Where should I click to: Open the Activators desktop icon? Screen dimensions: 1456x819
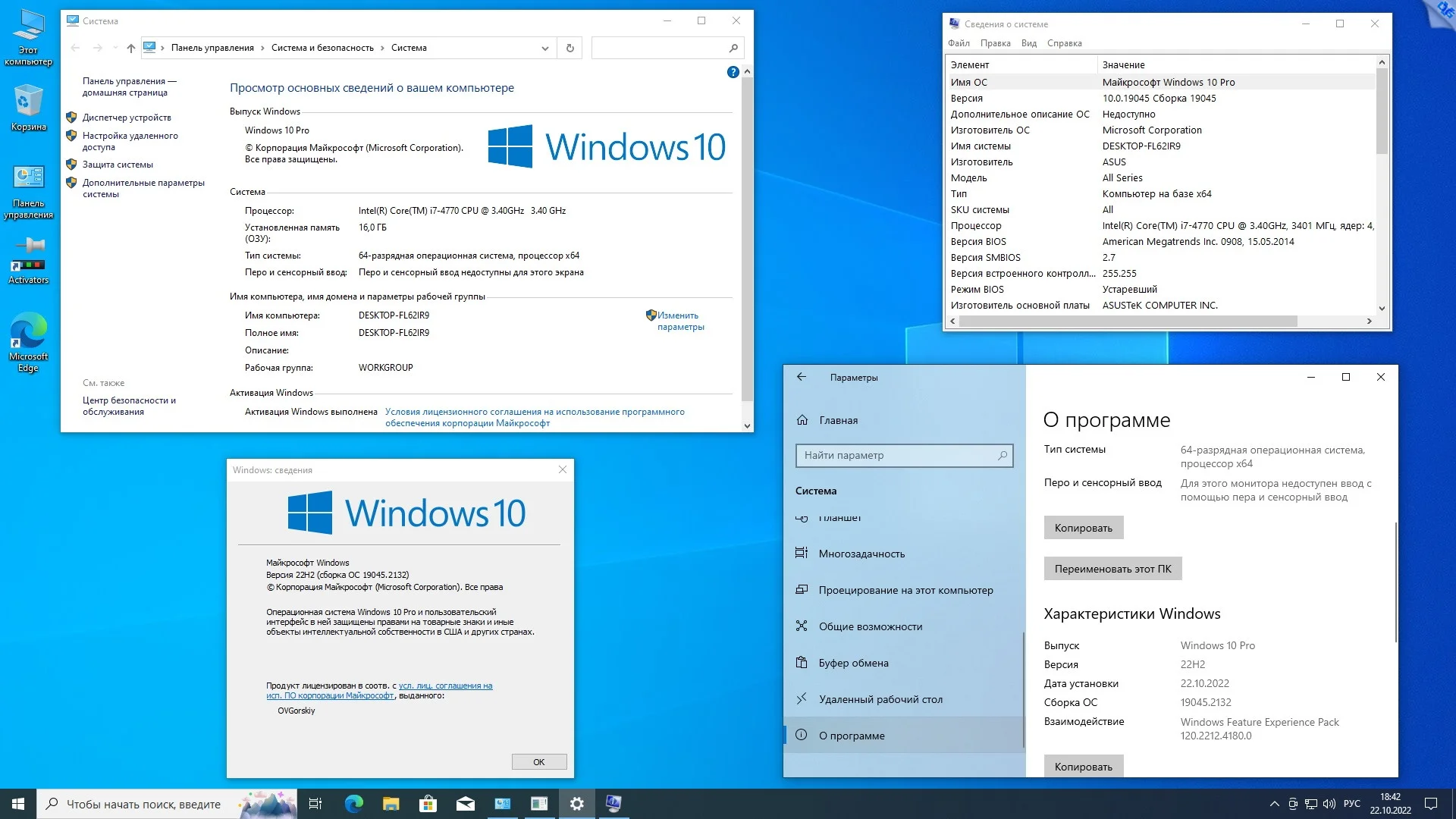pos(28,259)
